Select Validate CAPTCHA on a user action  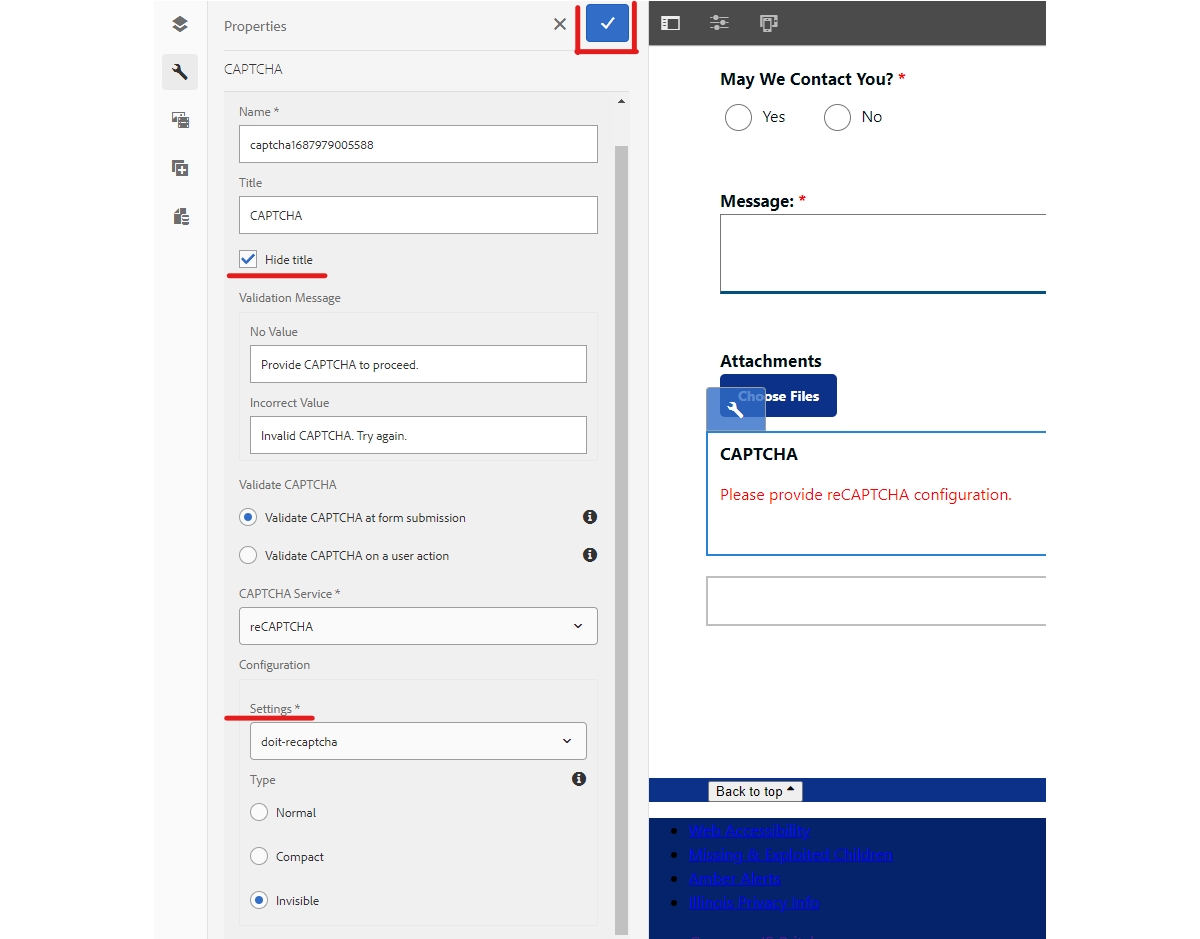(x=248, y=555)
